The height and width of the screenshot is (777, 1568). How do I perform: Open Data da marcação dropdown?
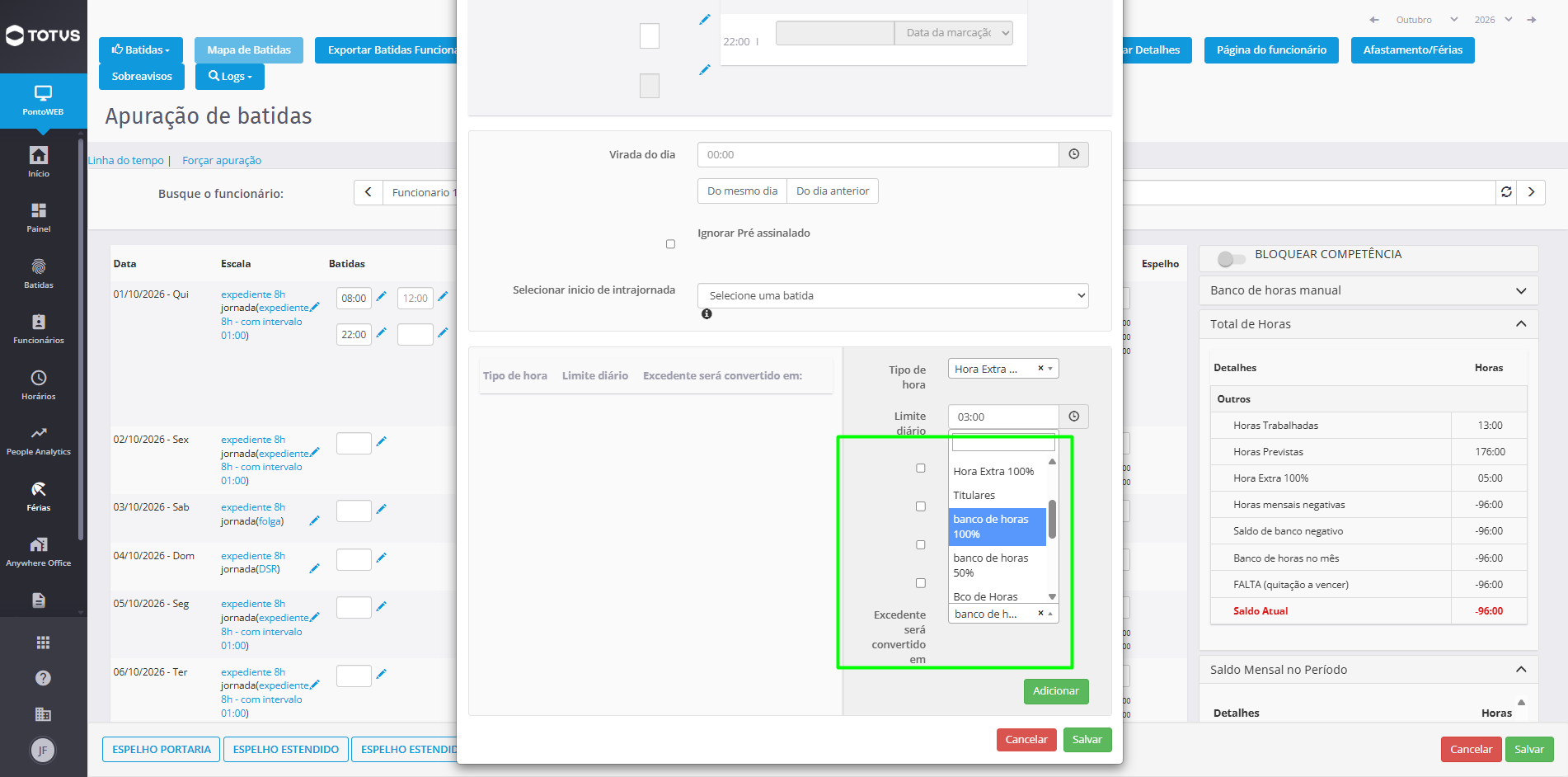[x=954, y=33]
